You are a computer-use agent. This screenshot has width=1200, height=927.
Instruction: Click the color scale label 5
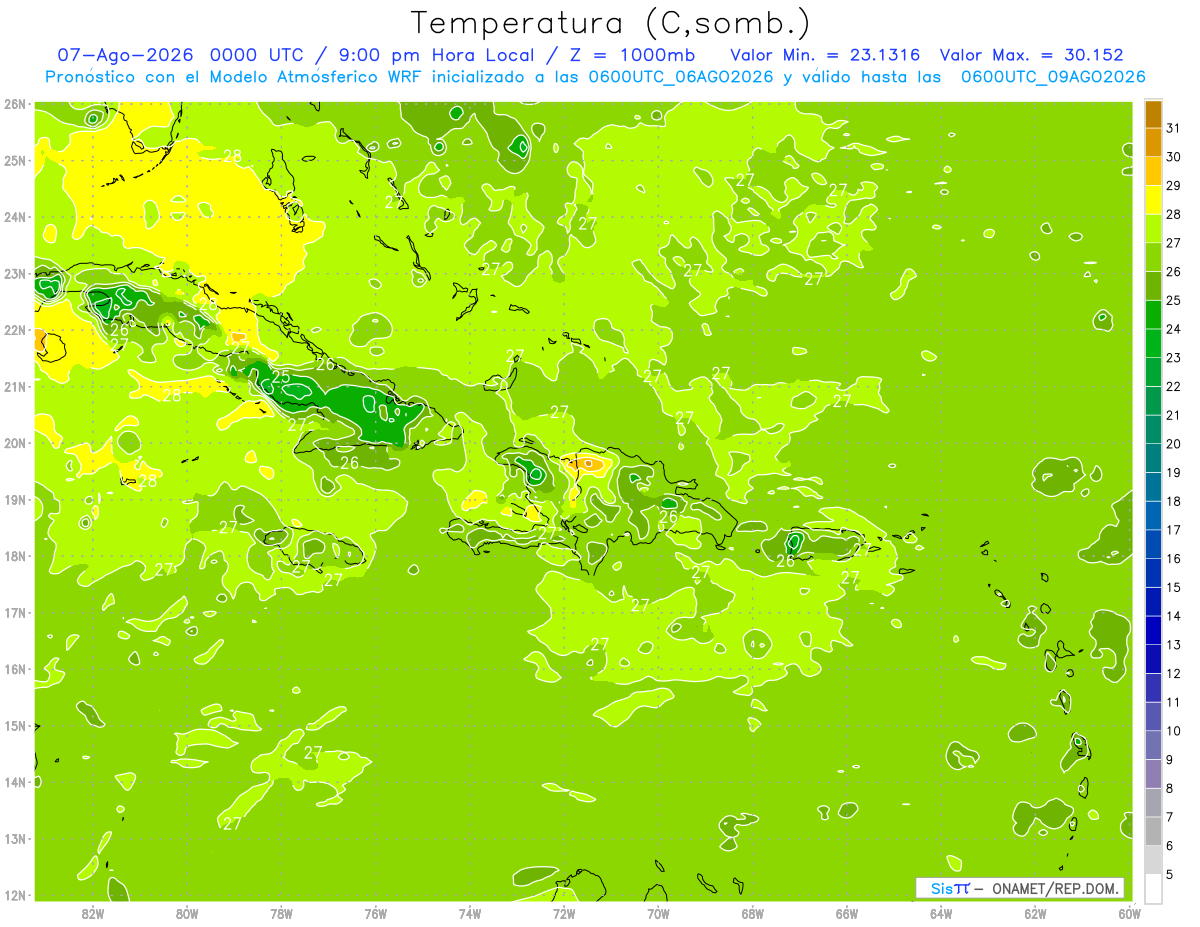tap(1170, 874)
